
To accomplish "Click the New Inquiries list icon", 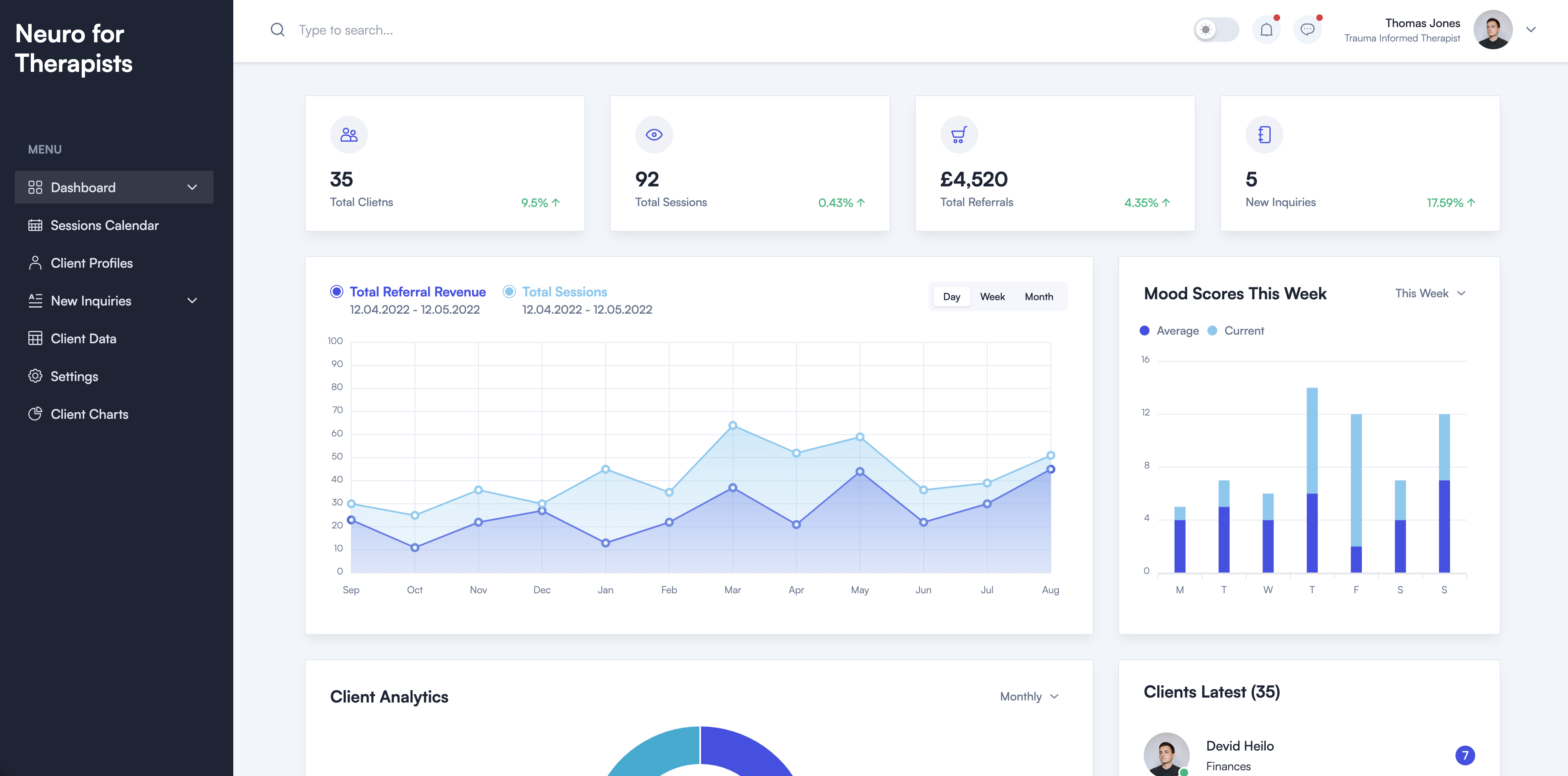I will 35,301.
